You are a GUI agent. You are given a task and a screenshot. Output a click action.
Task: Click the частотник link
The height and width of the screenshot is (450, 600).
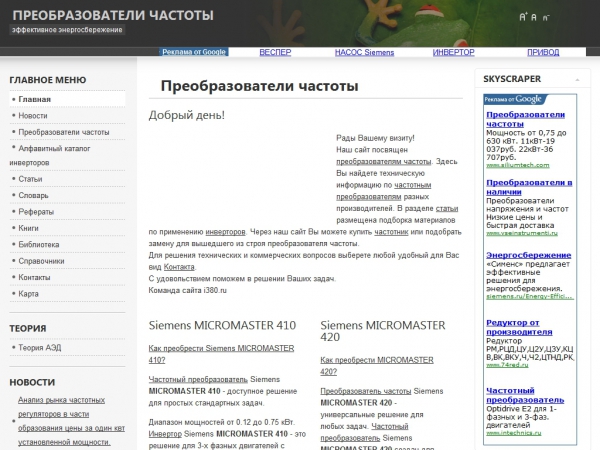391,232
